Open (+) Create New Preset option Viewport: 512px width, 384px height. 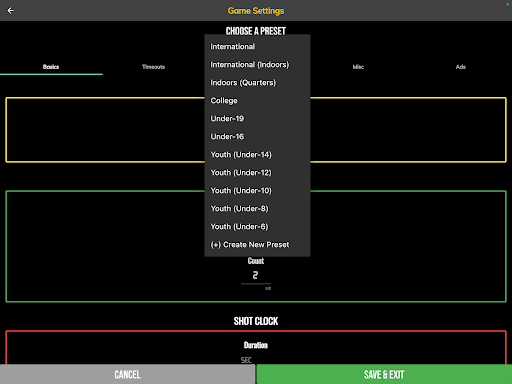[x=257, y=245]
